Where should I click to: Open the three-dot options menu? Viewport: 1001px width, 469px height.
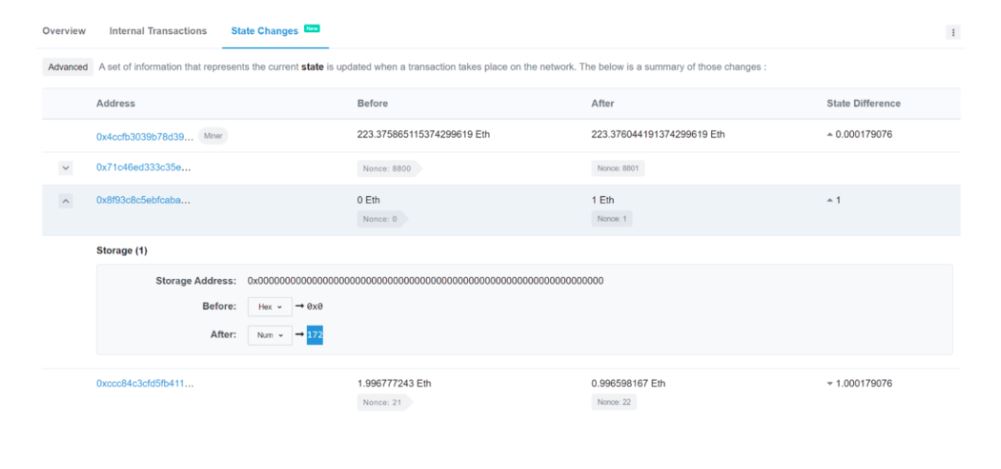pyautogui.click(x=952, y=33)
